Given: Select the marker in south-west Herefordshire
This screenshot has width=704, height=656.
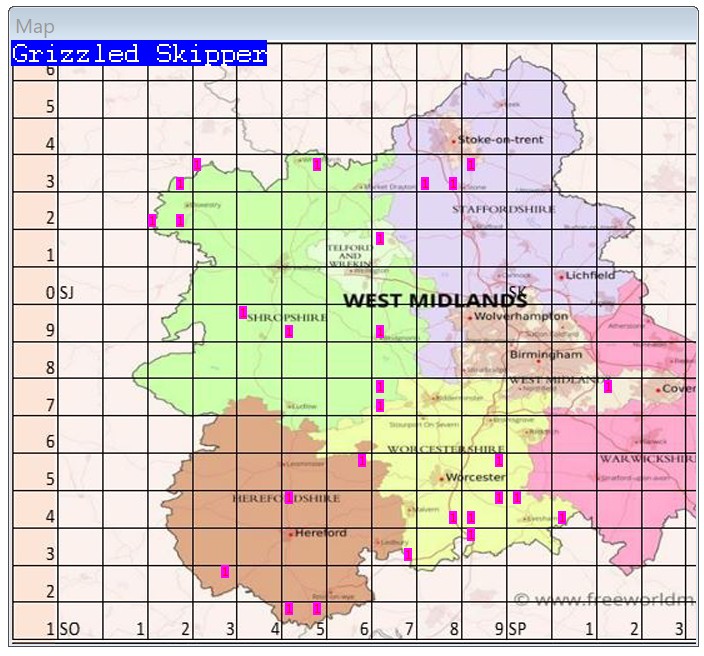Looking at the screenshot, I should pos(225,571).
